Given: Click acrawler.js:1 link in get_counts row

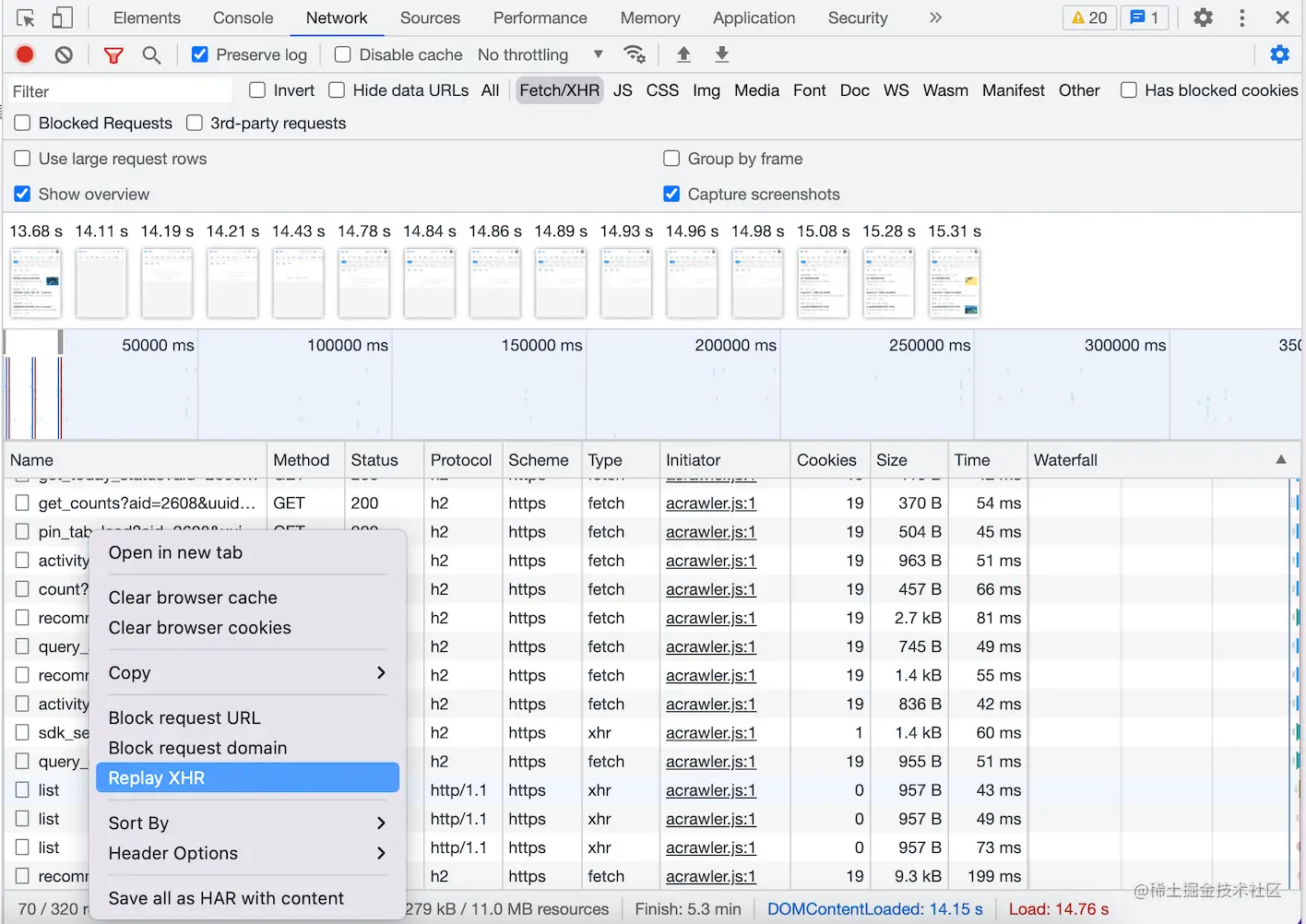Looking at the screenshot, I should pos(710,503).
